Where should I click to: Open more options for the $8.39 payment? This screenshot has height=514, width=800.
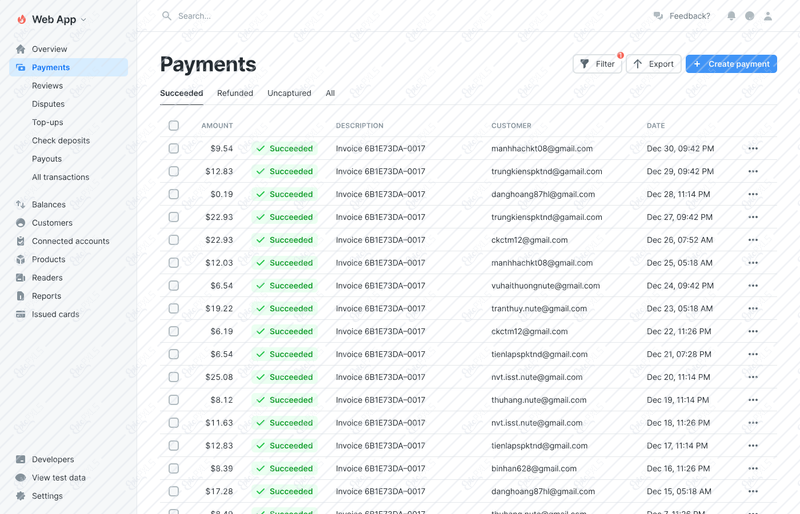pos(753,469)
